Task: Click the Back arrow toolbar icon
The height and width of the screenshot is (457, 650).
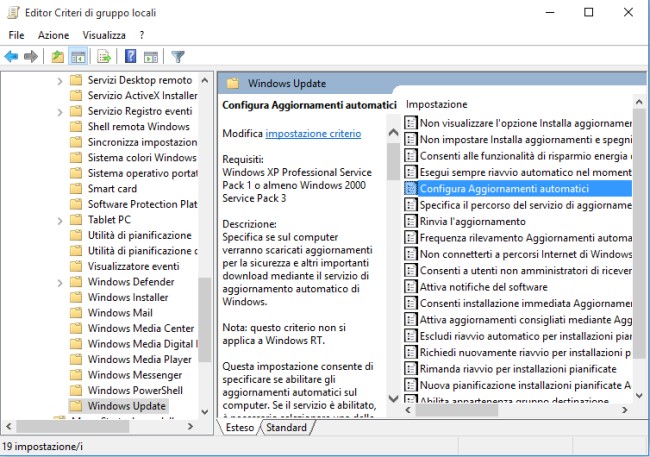Action: 11,56
